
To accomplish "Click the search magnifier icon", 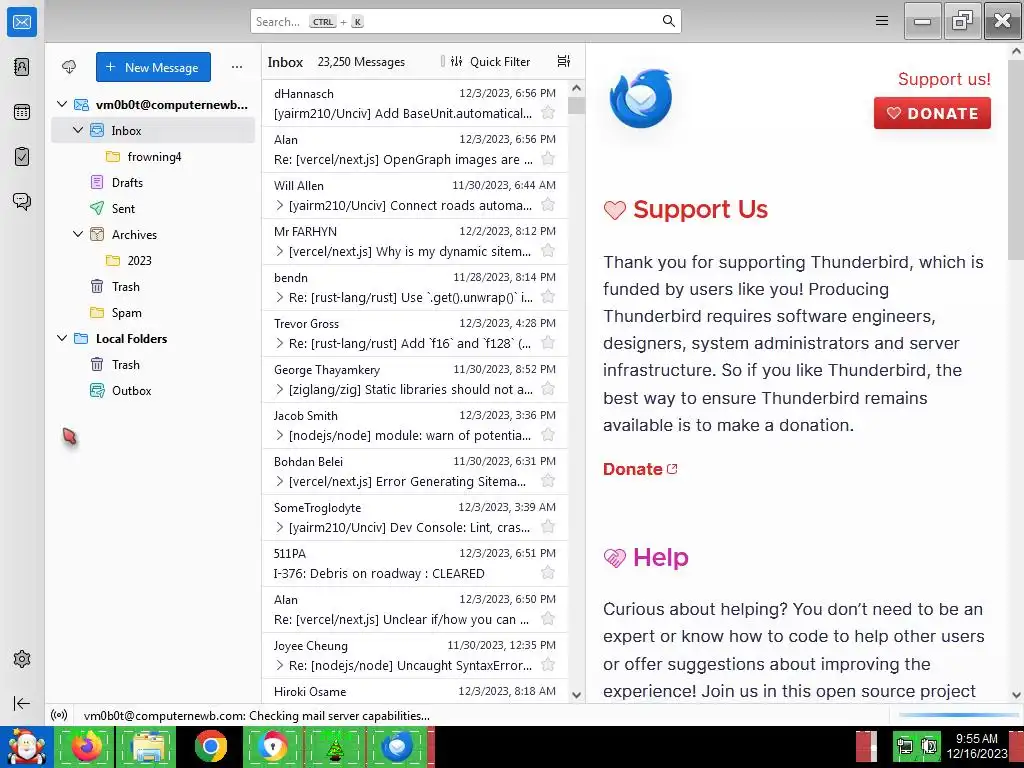I will tap(668, 21).
